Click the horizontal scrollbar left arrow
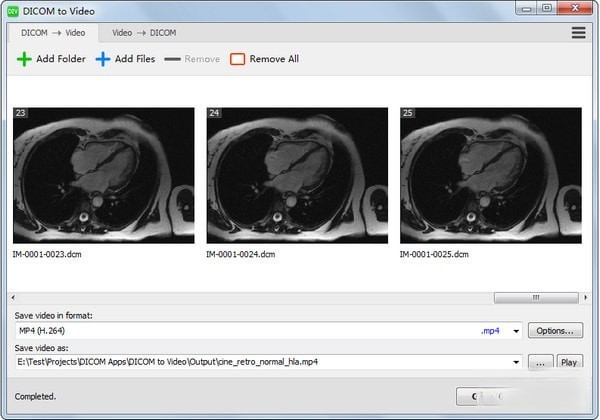The height and width of the screenshot is (420, 600). click(x=13, y=297)
